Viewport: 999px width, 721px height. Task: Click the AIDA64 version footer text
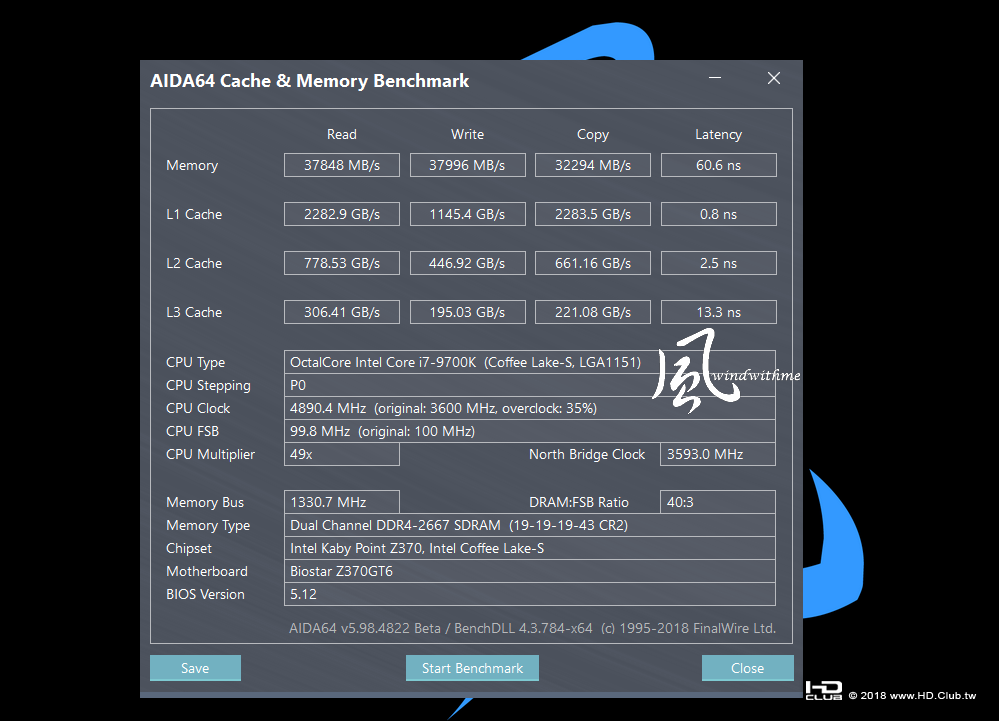click(x=532, y=628)
